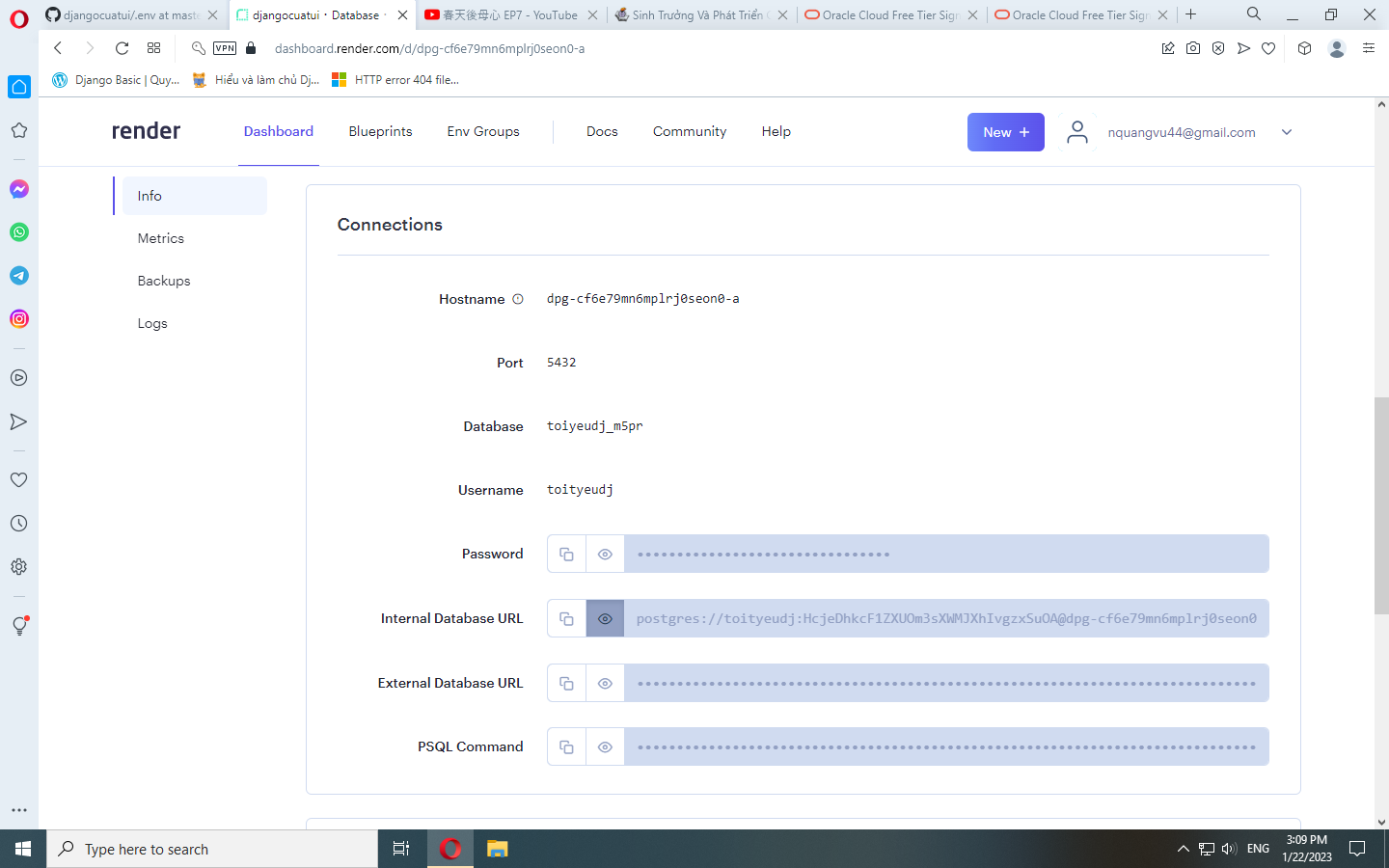Hide the Internal Database URL
This screenshot has width=1389, height=868.
[x=605, y=618]
